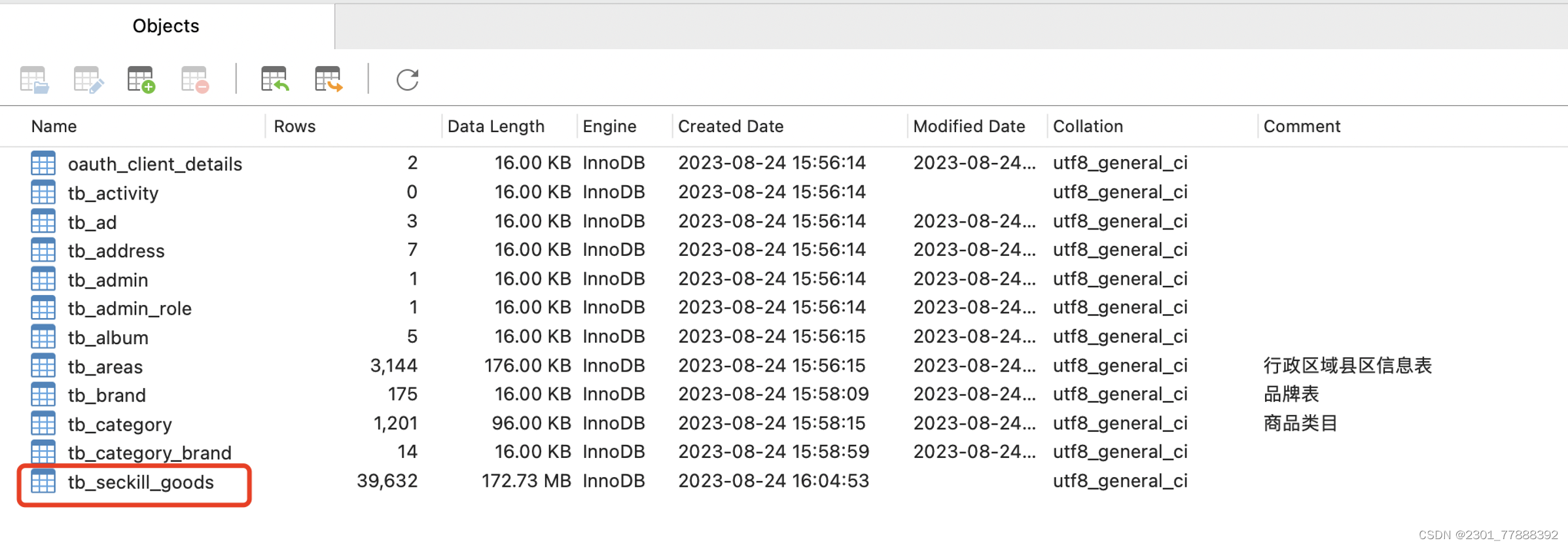Image resolution: width=1568 pixels, height=547 pixels.
Task: Click the Export Wizard toolbar icon
Action: [329, 80]
